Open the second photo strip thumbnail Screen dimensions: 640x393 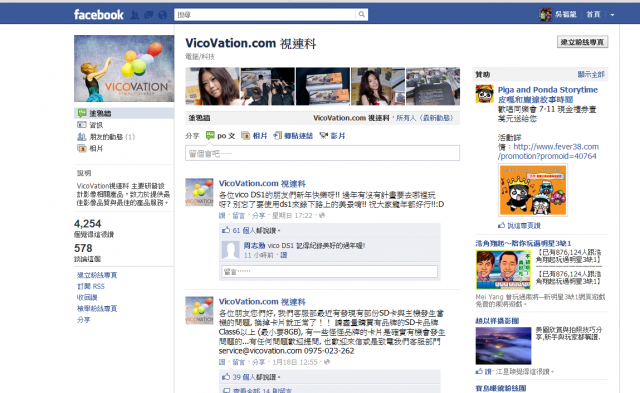tap(268, 87)
